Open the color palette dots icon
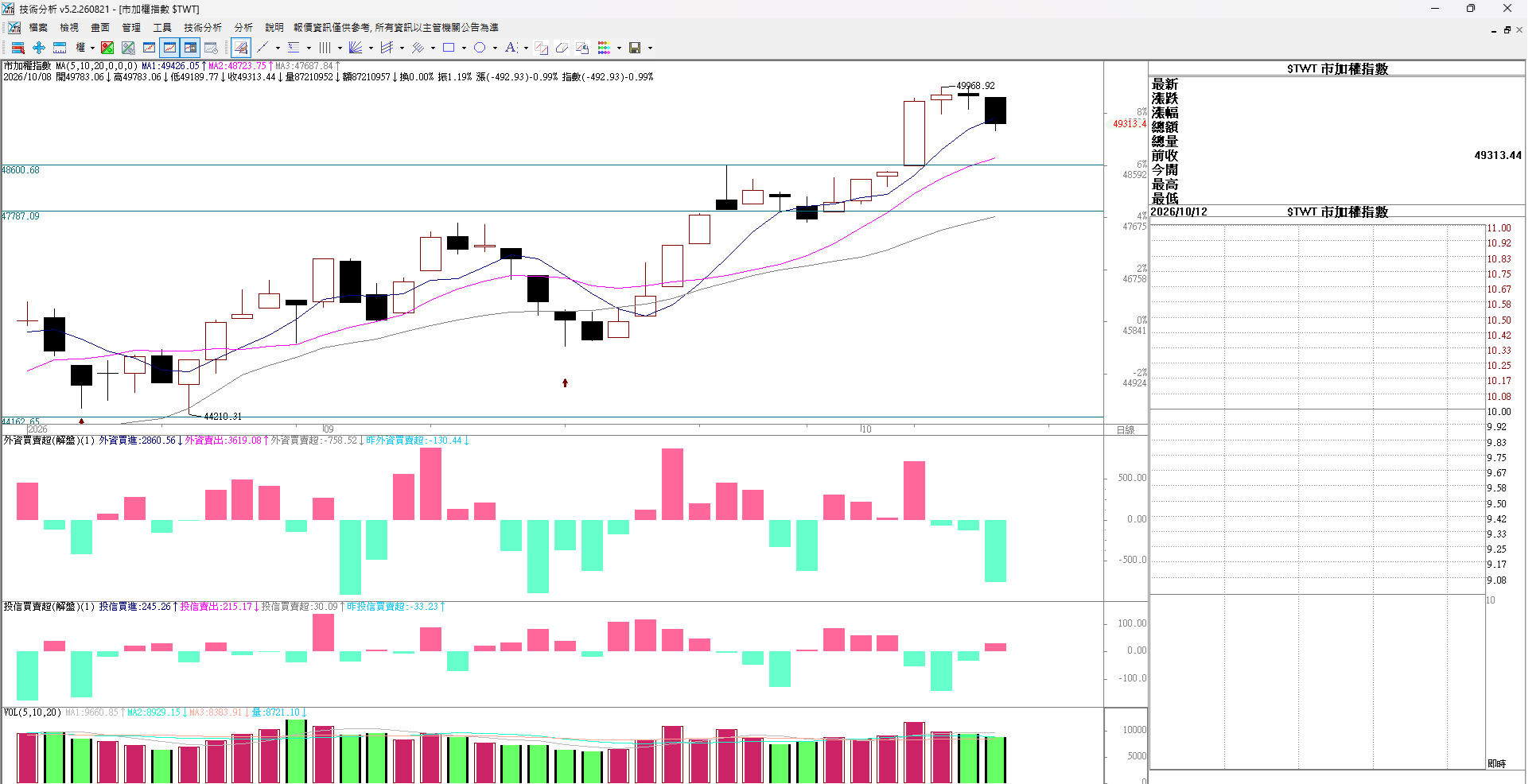 [604, 48]
